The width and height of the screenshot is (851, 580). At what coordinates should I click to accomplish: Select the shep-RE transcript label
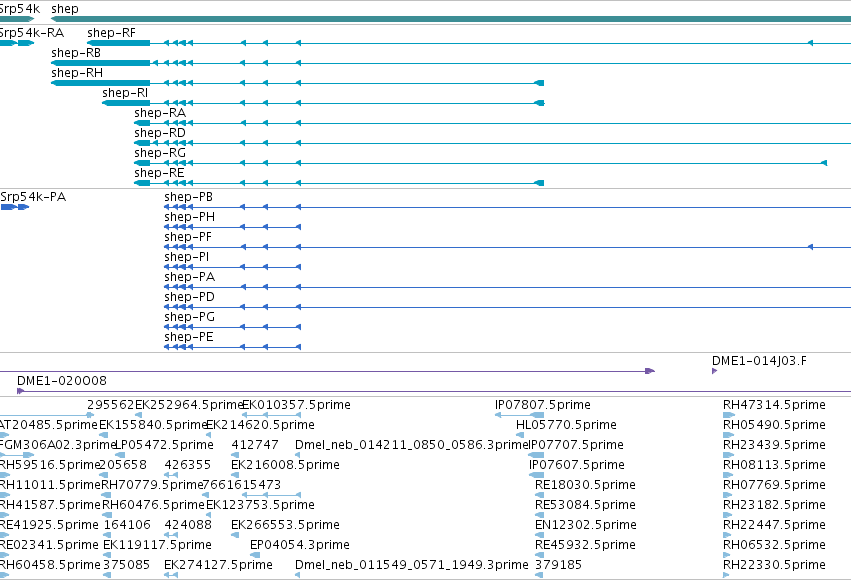pyautogui.click(x=159, y=173)
